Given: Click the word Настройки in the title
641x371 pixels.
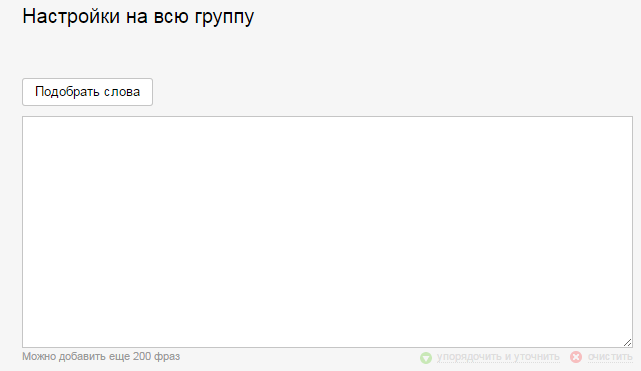Looking at the screenshot, I should click(71, 16).
